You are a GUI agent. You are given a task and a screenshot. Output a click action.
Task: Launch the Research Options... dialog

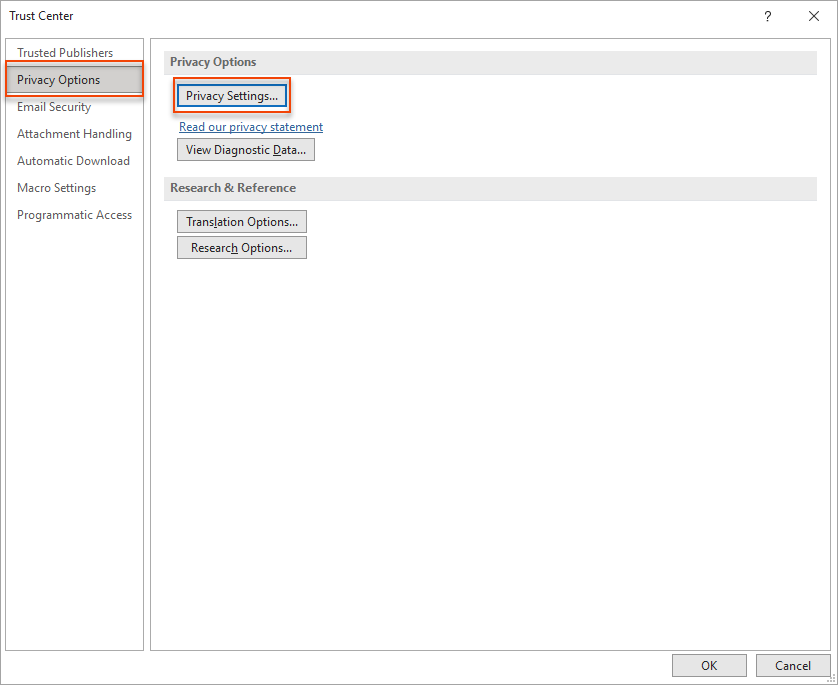click(x=242, y=248)
